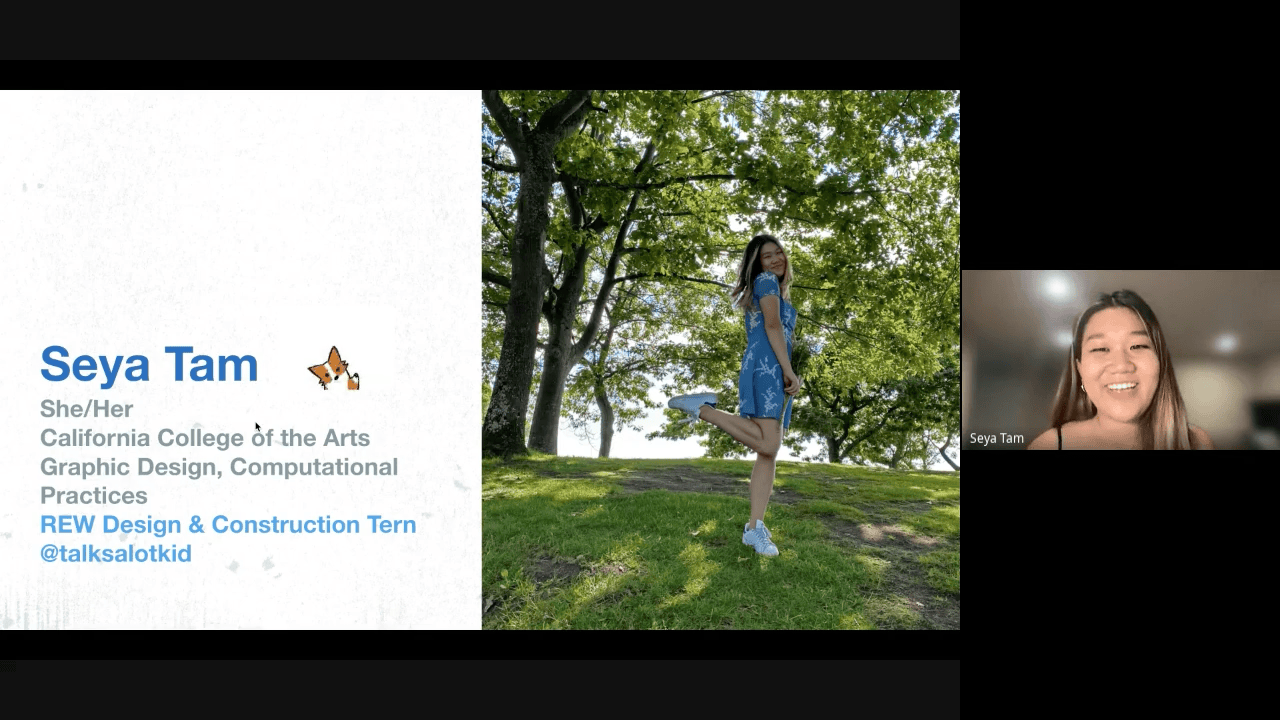The width and height of the screenshot is (1280, 720).
Task: Click the She/Her pronoun text
Action: coord(86,409)
